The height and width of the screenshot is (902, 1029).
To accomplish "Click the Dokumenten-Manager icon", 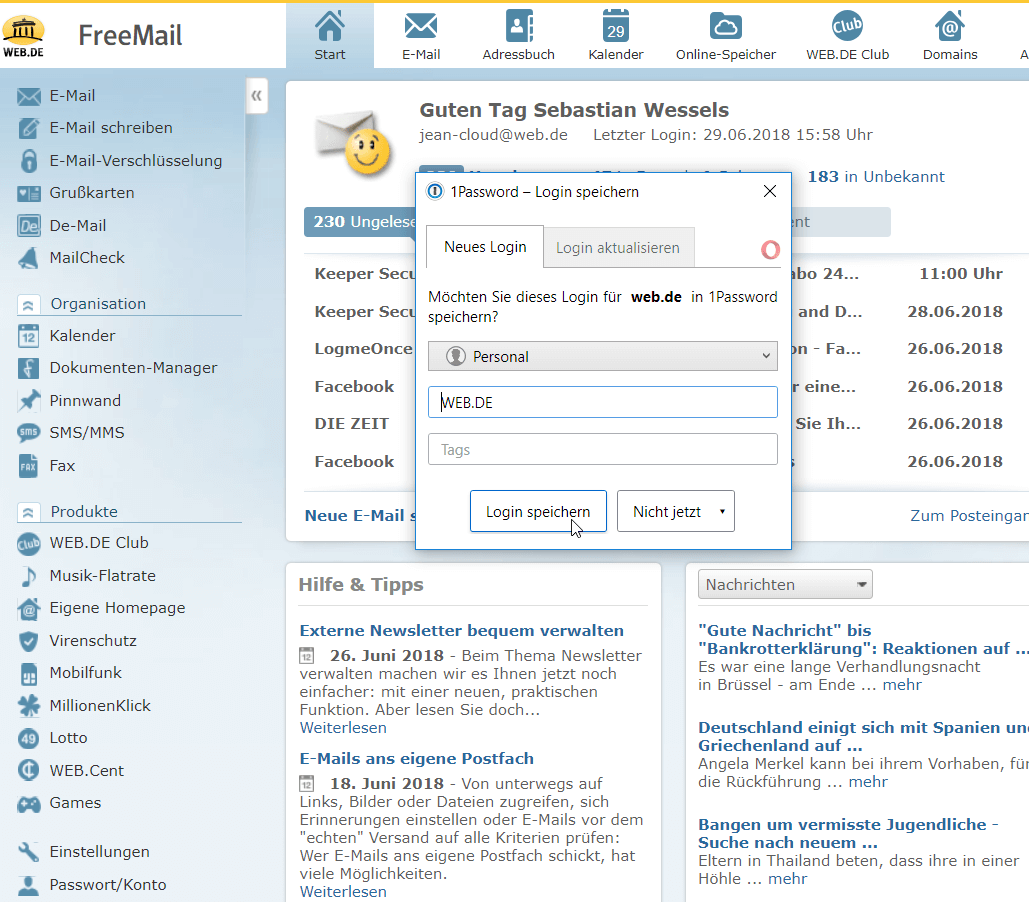I will coord(28,368).
